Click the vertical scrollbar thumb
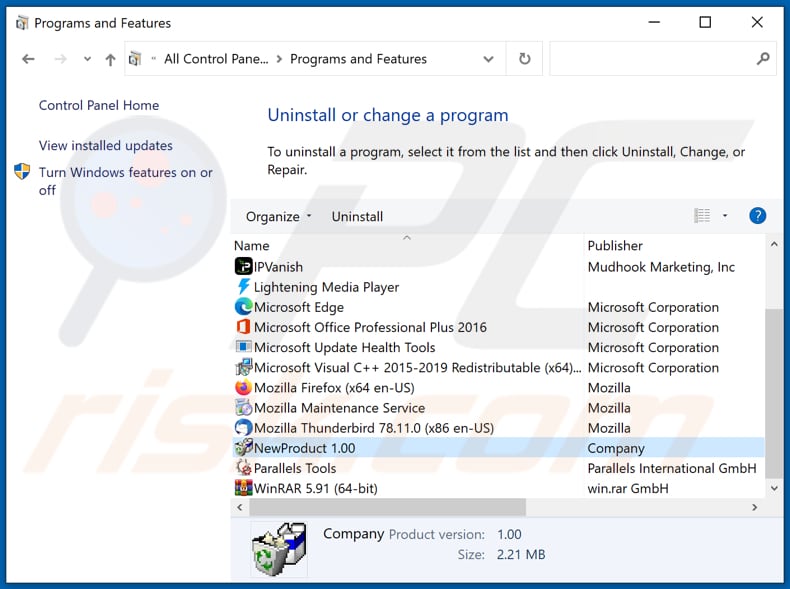 [774, 392]
